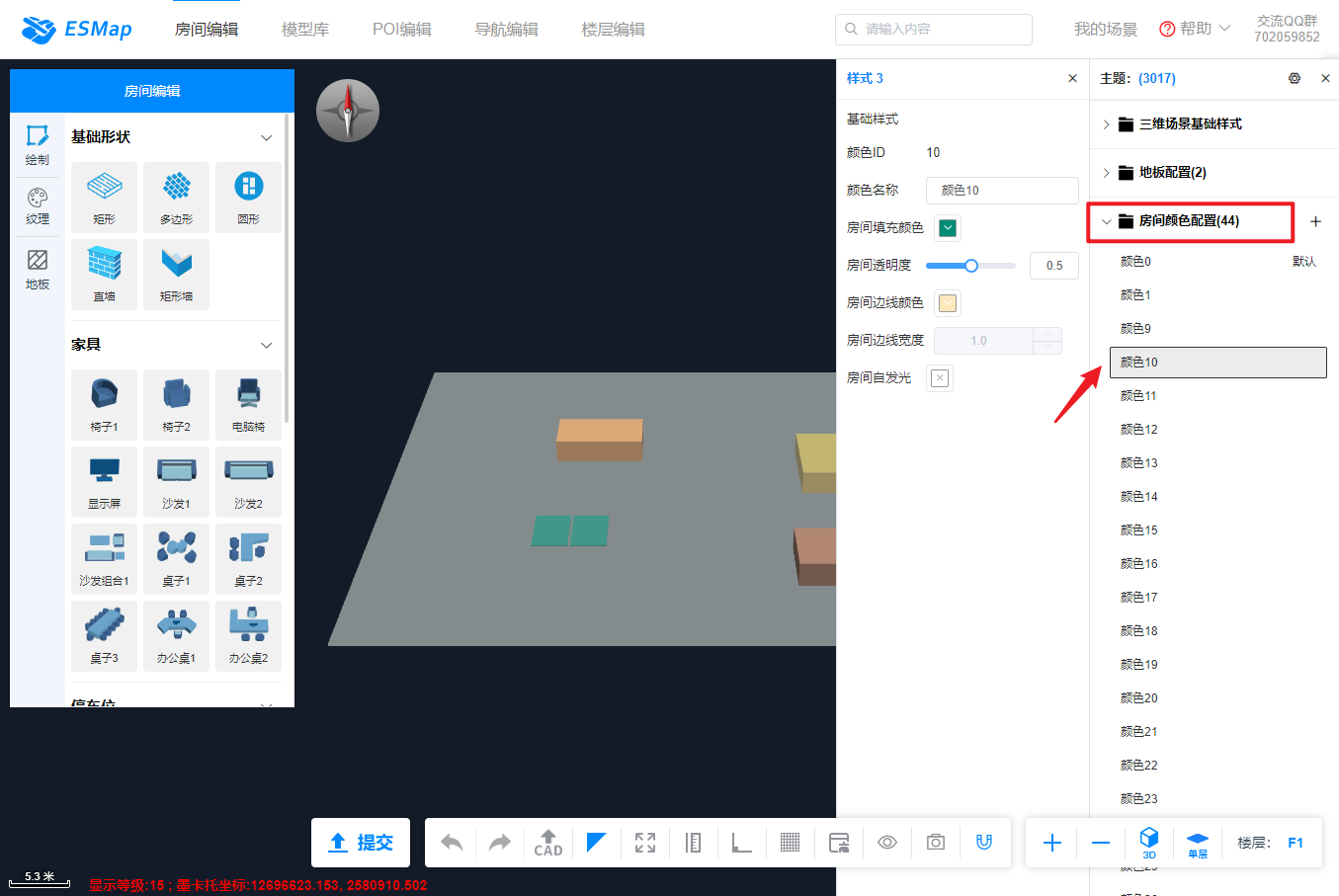The image size is (1339, 896).
Task: Choose the 直墙 straight wall shape
Action: click(104, 275)
